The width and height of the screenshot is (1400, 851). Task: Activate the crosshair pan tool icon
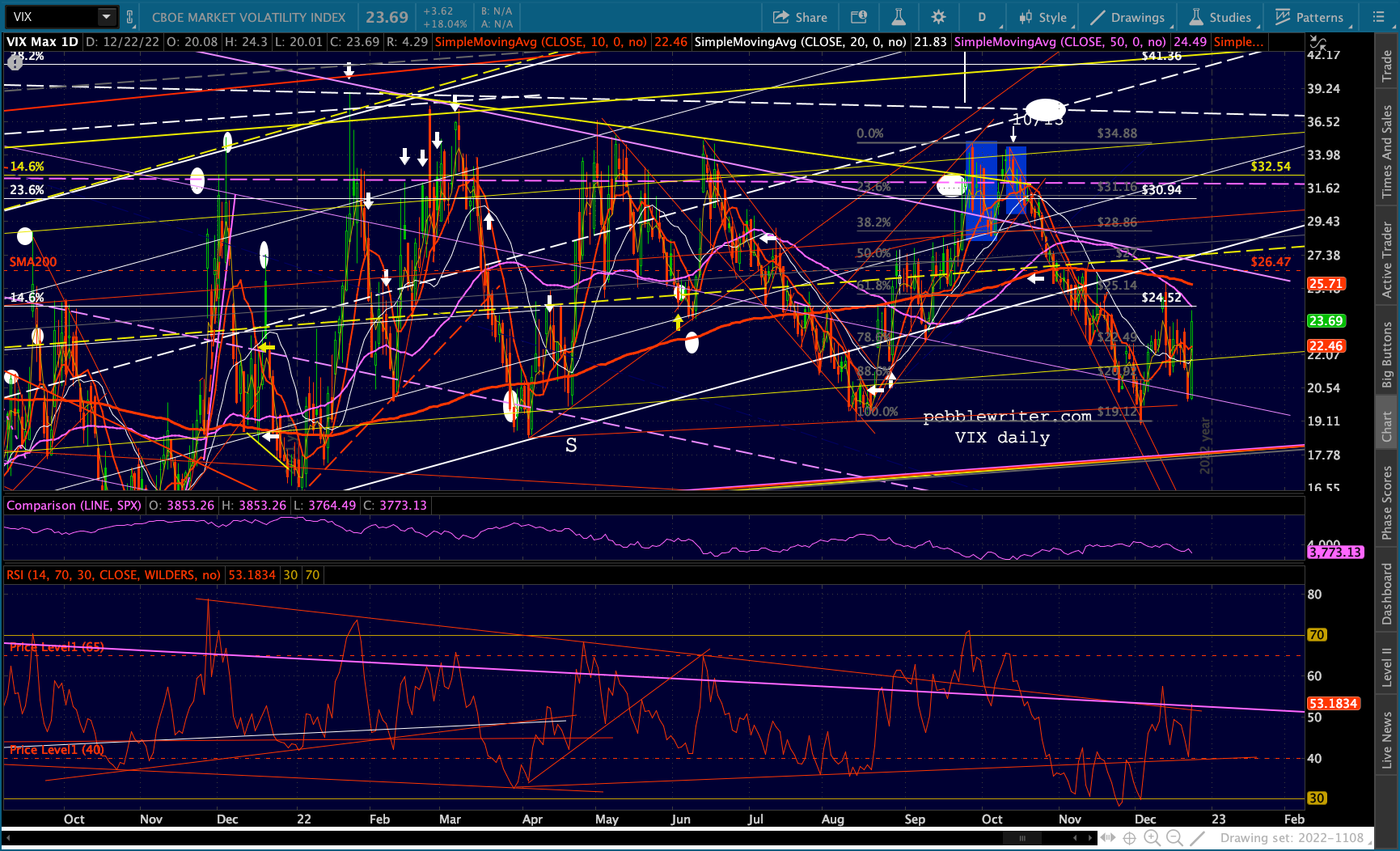pyautogui.click(x=1130, y=838)
